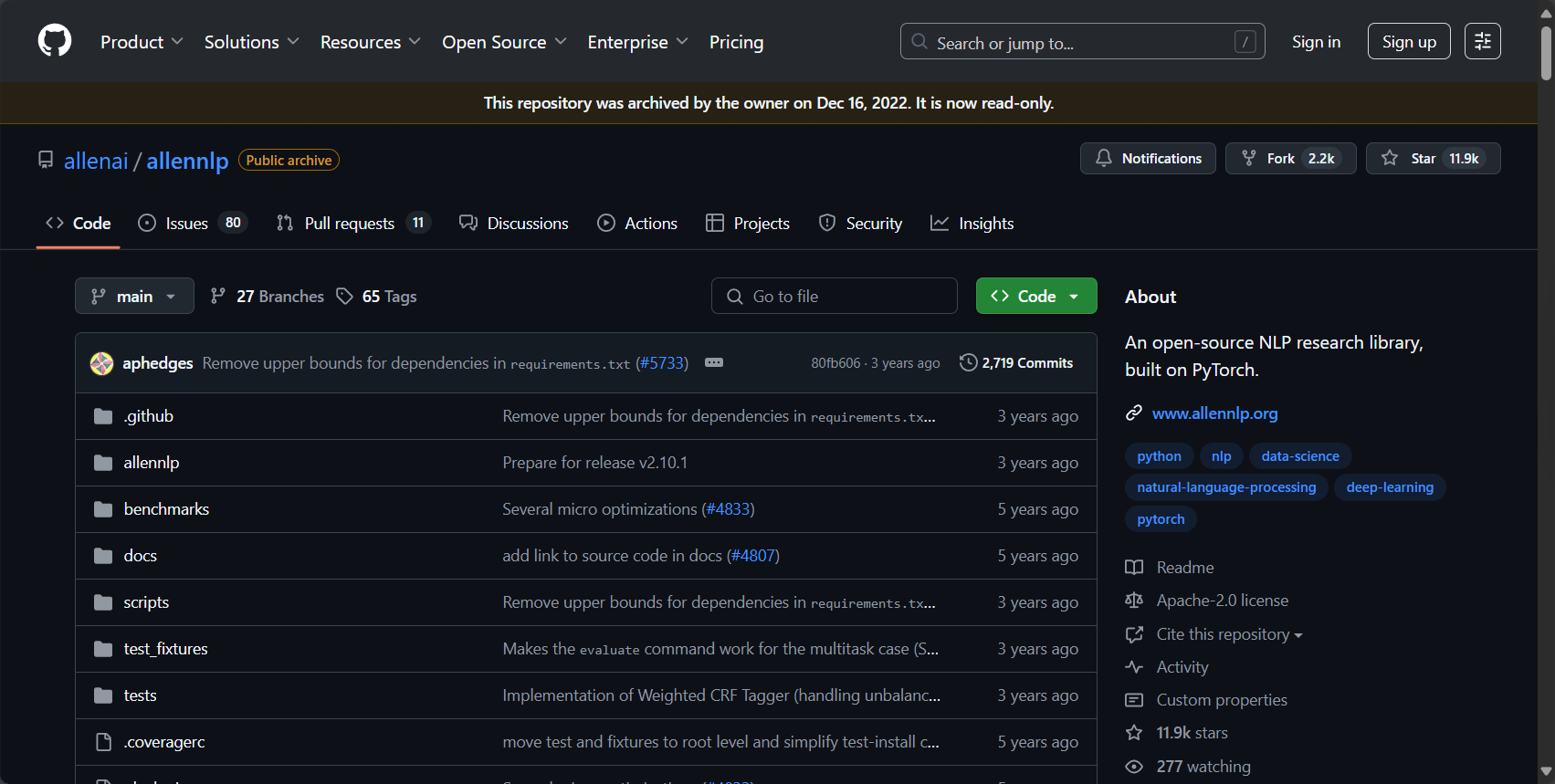Expand the Product menu
This screenshot has height=784, width=1555.
(142, 42)
